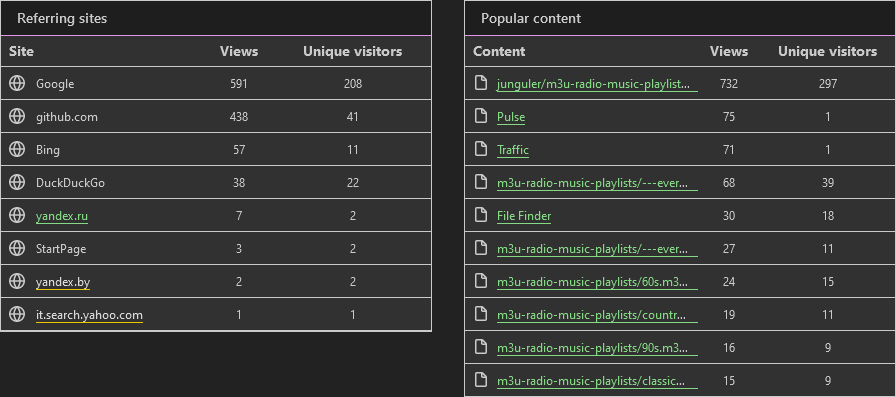Visit the it.search.yahoo.com link
The width and height of the screenshot is (896, 397).
tap(89, 315)
